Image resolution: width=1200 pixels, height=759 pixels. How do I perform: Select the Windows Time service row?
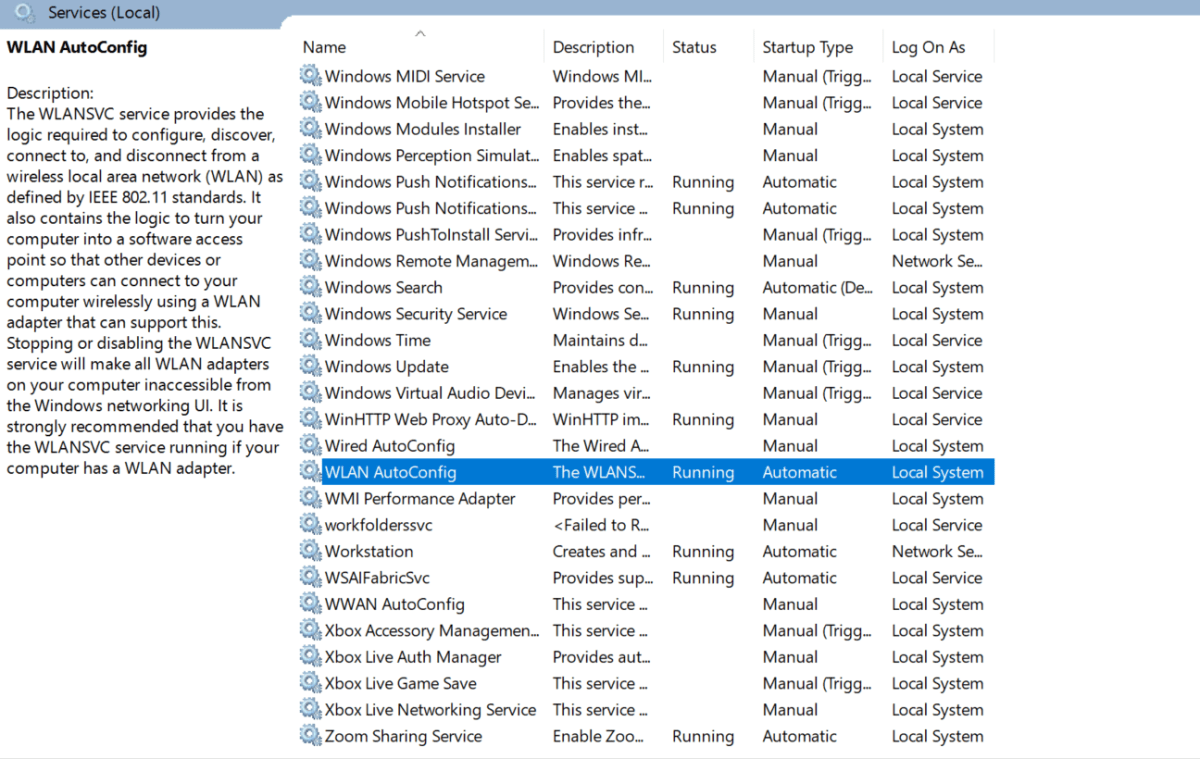(377, 340)
